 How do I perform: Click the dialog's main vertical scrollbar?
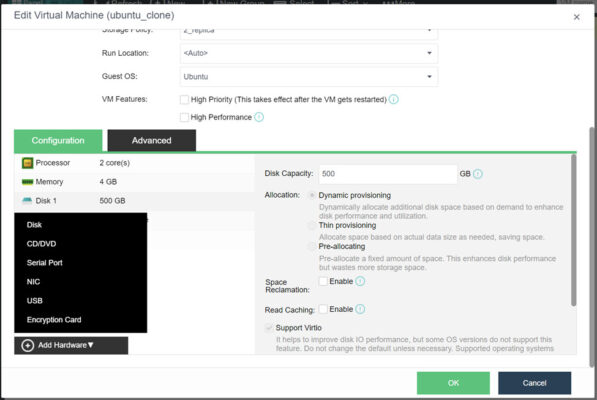tap(592, 247)
